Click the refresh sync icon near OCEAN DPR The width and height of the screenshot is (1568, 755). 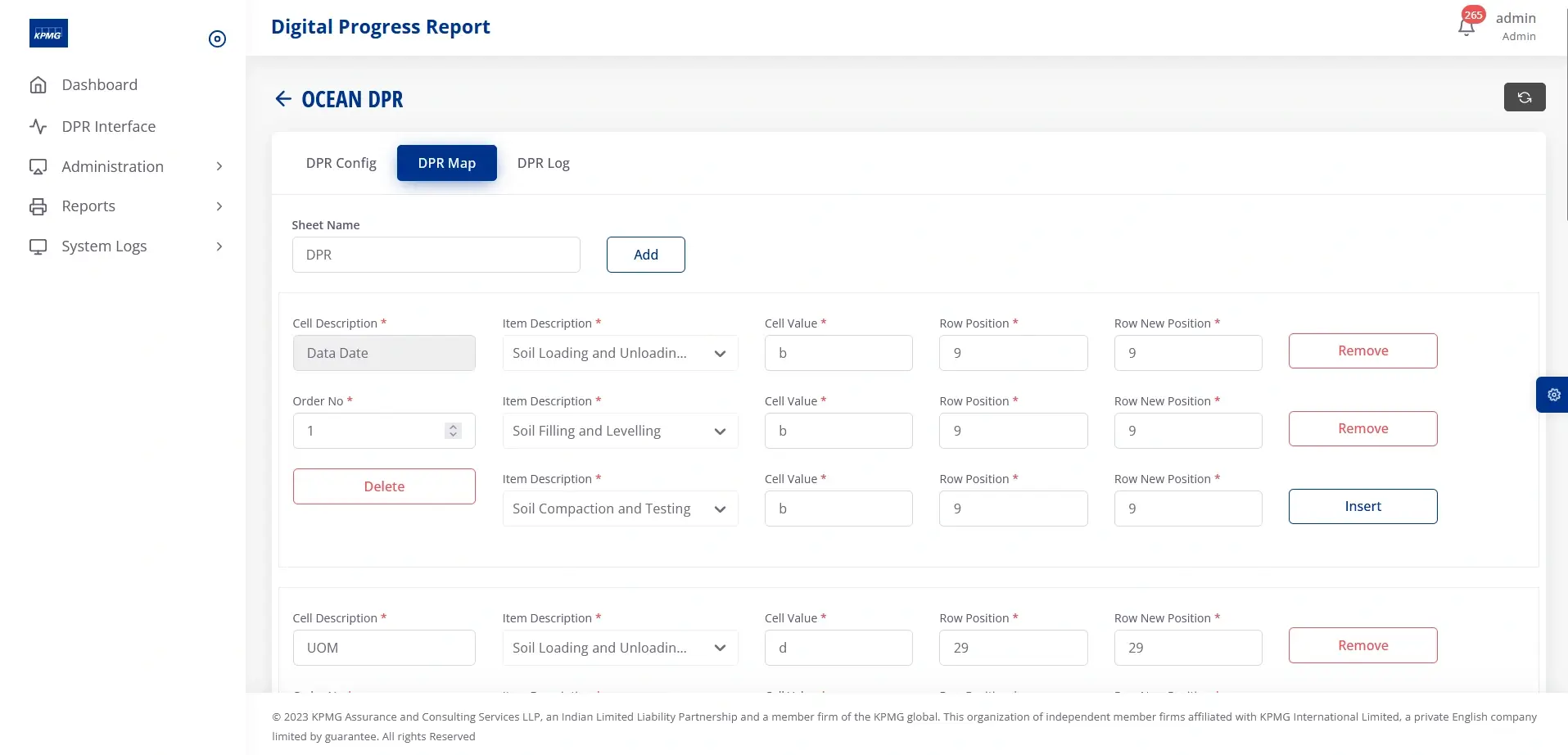(x=1524, y=97)
